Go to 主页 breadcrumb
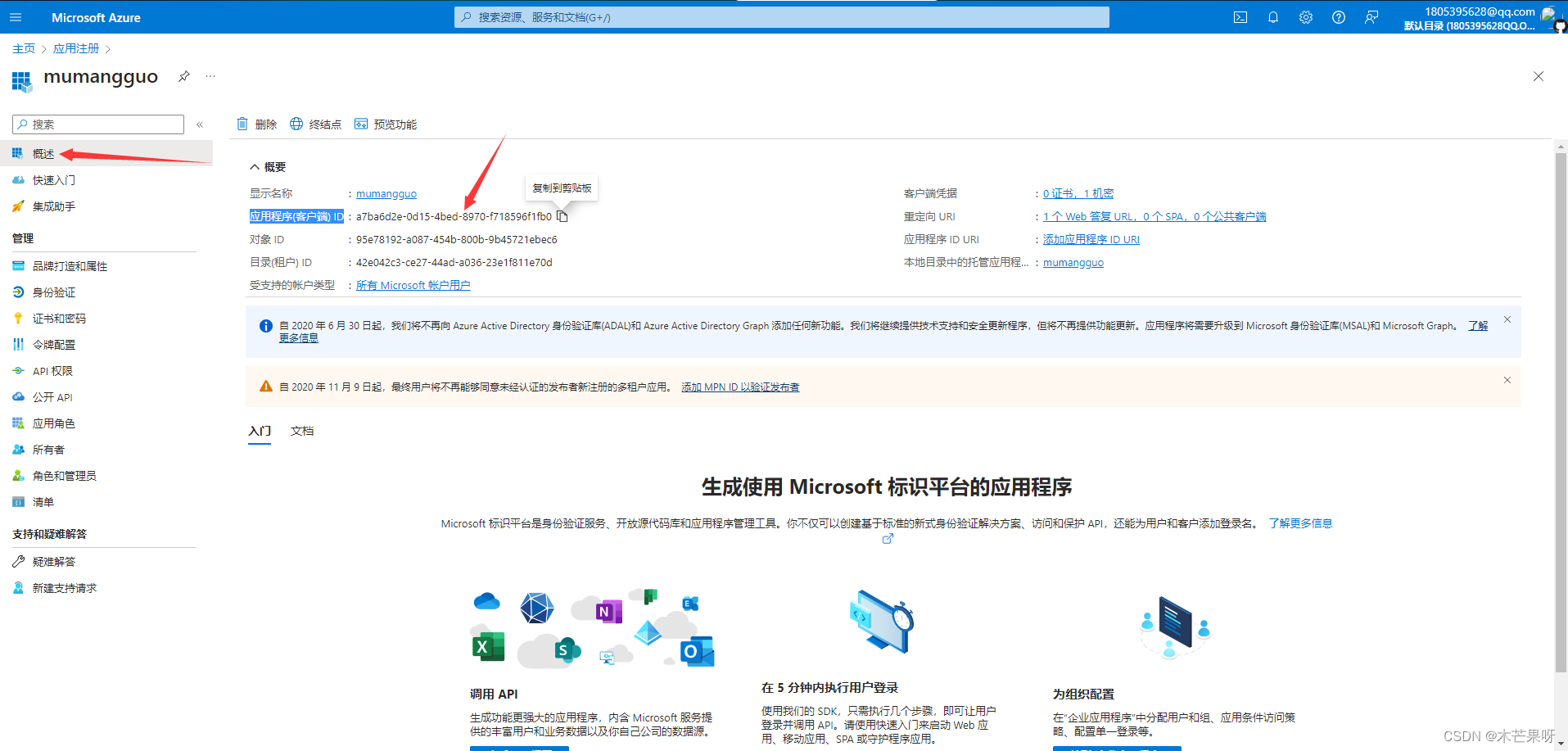This screenshot has height=751, width=1568. 24,49
